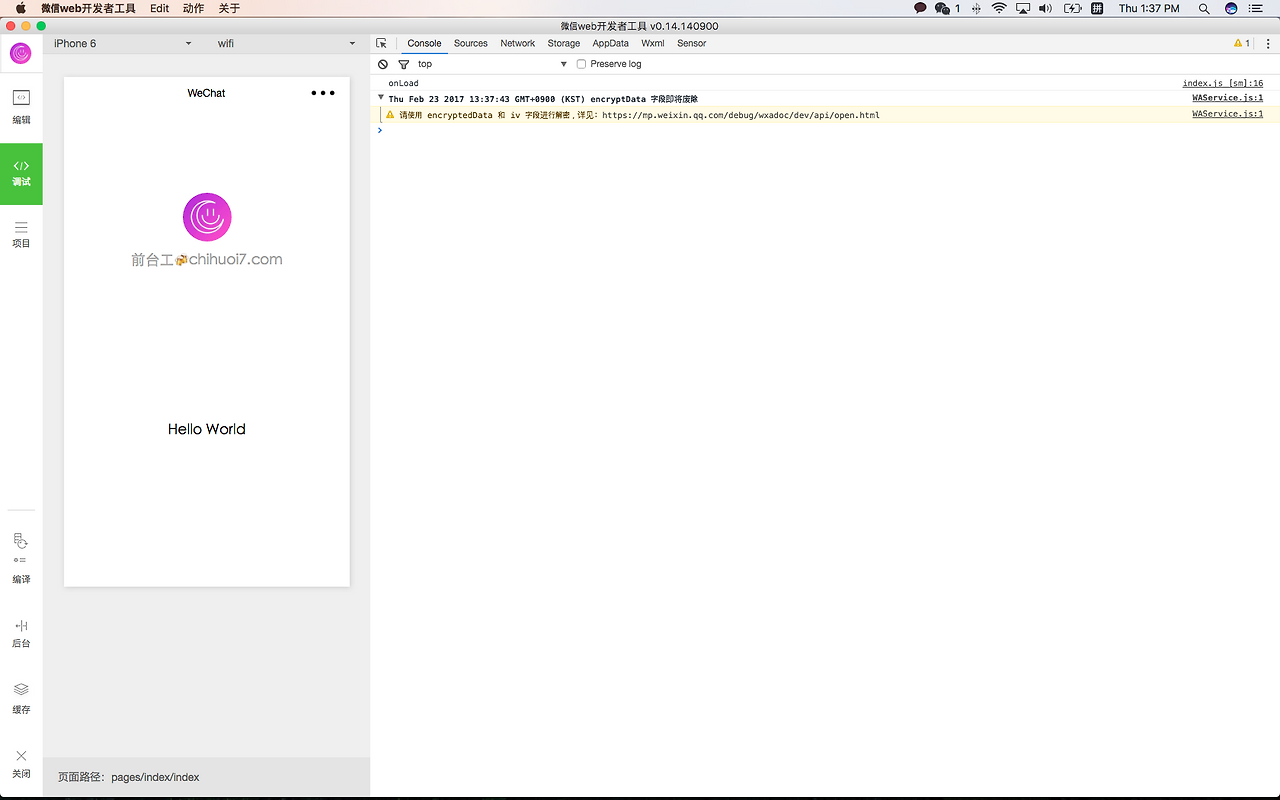Image resolution: width=1280 pixels, height=800 pixels.
Task: Collapse the expanded encryptData log entry
Action: pyautogui.click(x=380, y=98)
